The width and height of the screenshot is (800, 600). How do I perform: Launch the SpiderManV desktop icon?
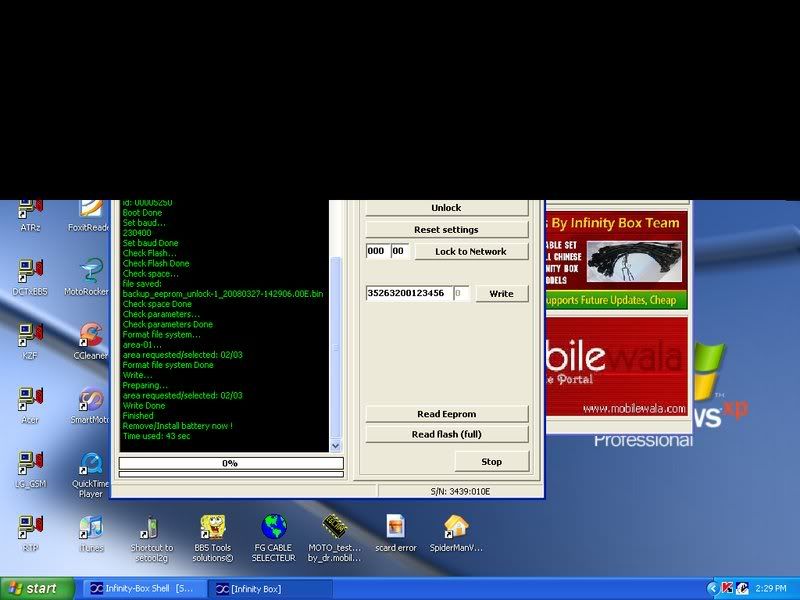[x=456, y=534]
